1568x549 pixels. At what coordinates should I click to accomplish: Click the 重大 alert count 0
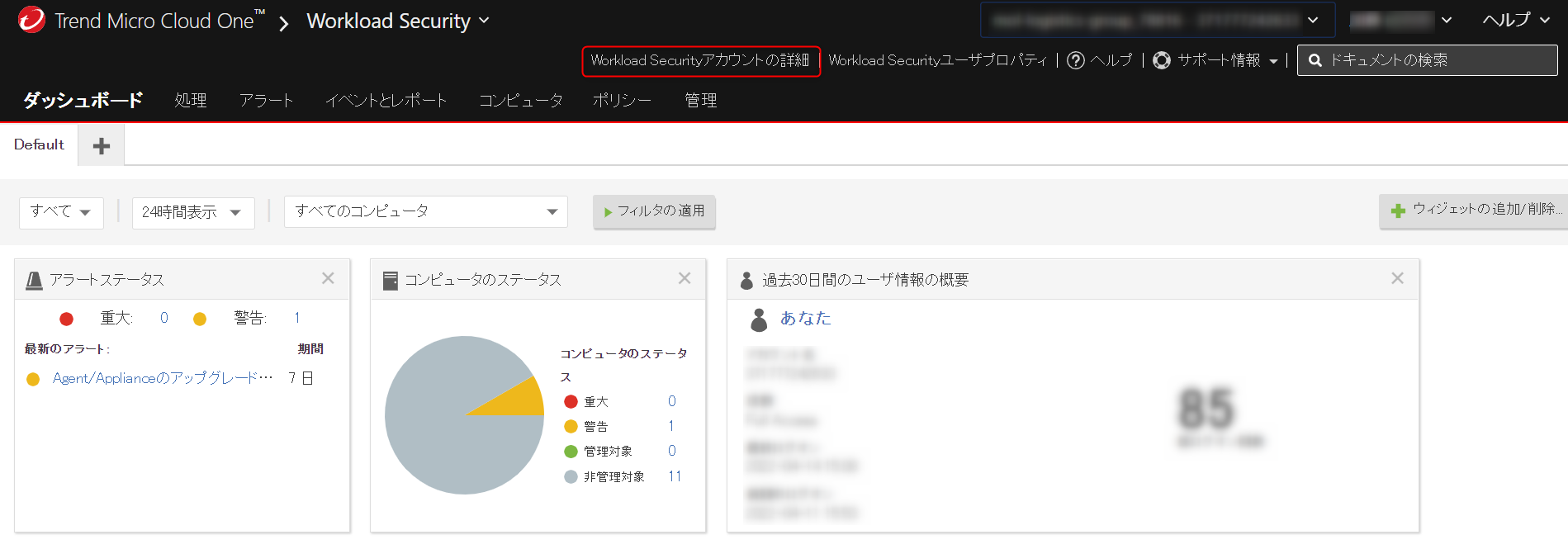164,318
